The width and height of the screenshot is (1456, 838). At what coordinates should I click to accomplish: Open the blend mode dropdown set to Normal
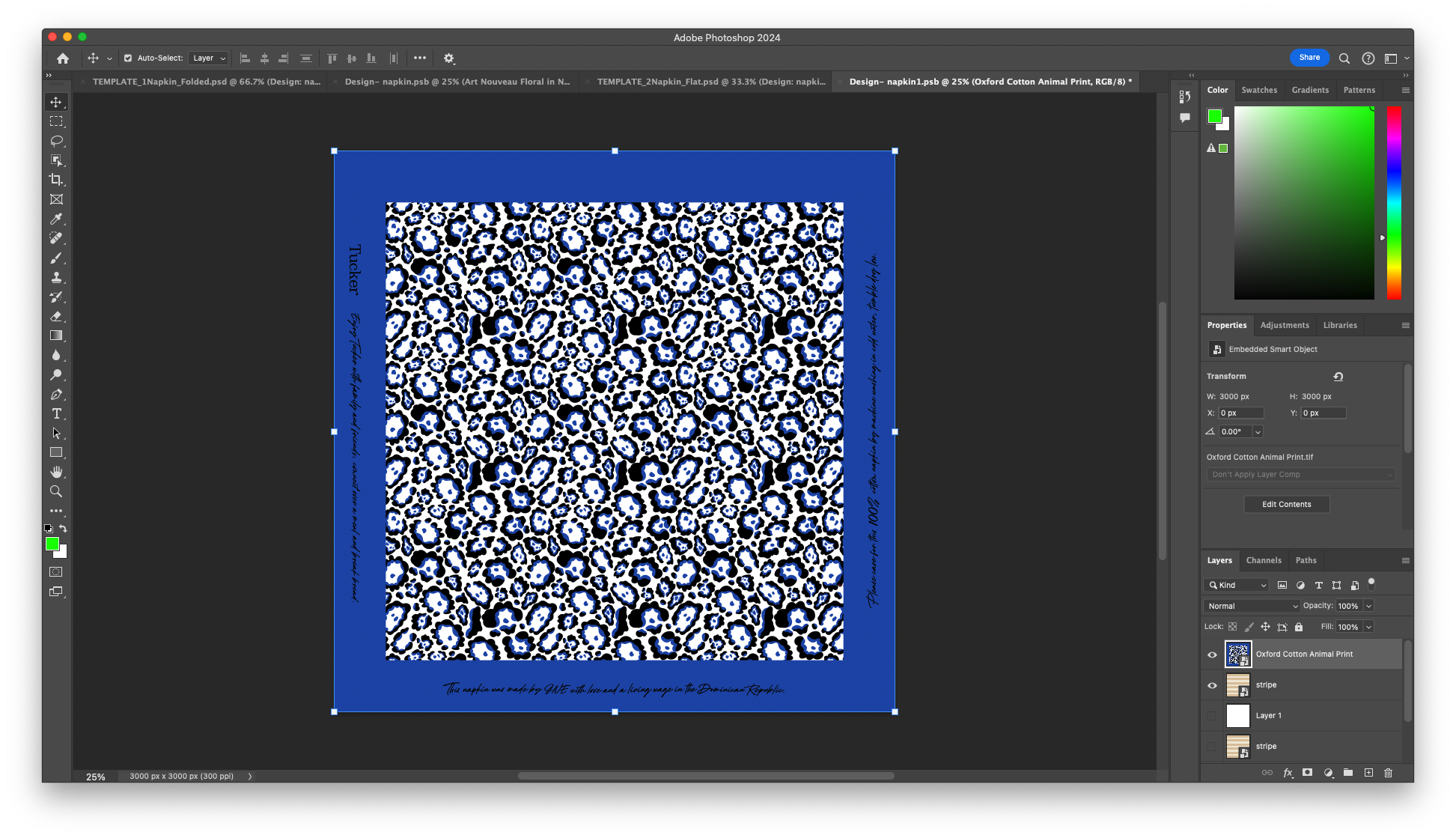[x=1251, y=606]
